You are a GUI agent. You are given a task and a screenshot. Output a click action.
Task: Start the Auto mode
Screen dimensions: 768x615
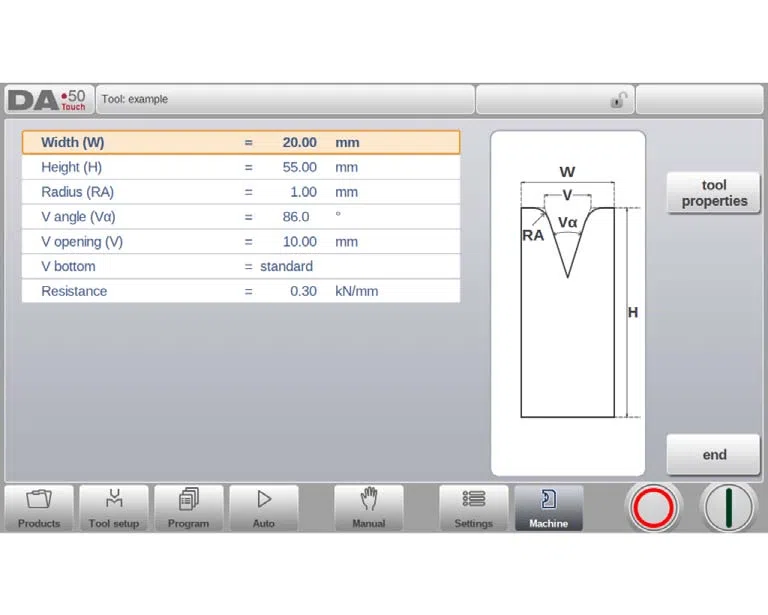264,508
